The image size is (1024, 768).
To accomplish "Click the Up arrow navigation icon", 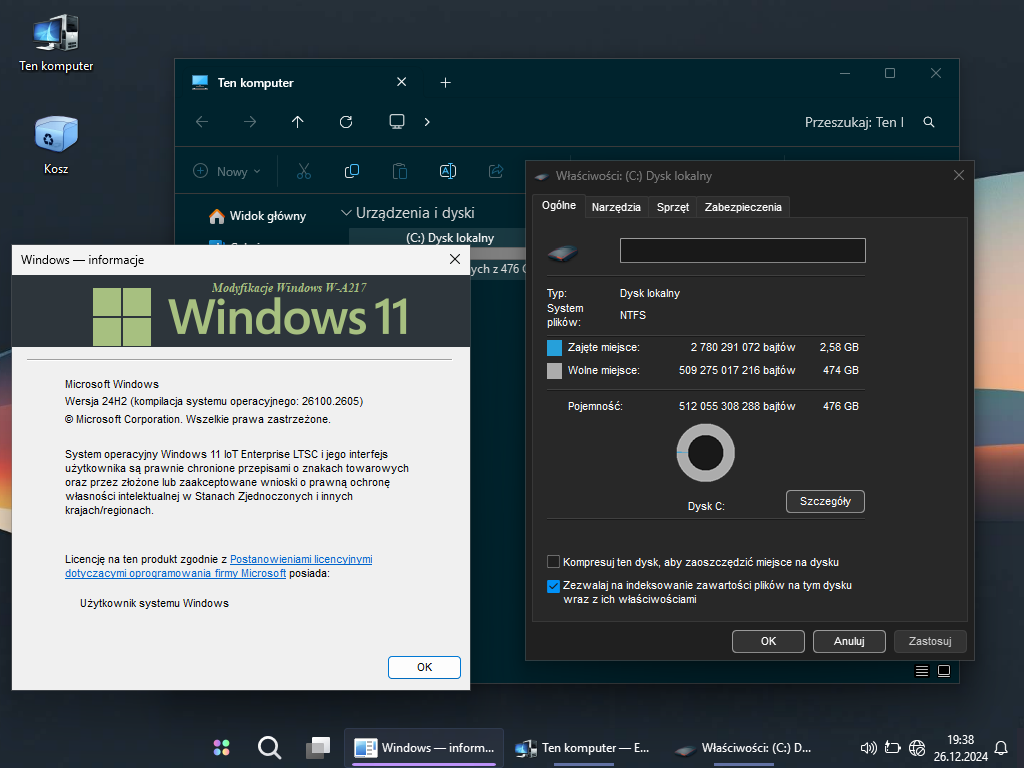I will coord(298,122).
